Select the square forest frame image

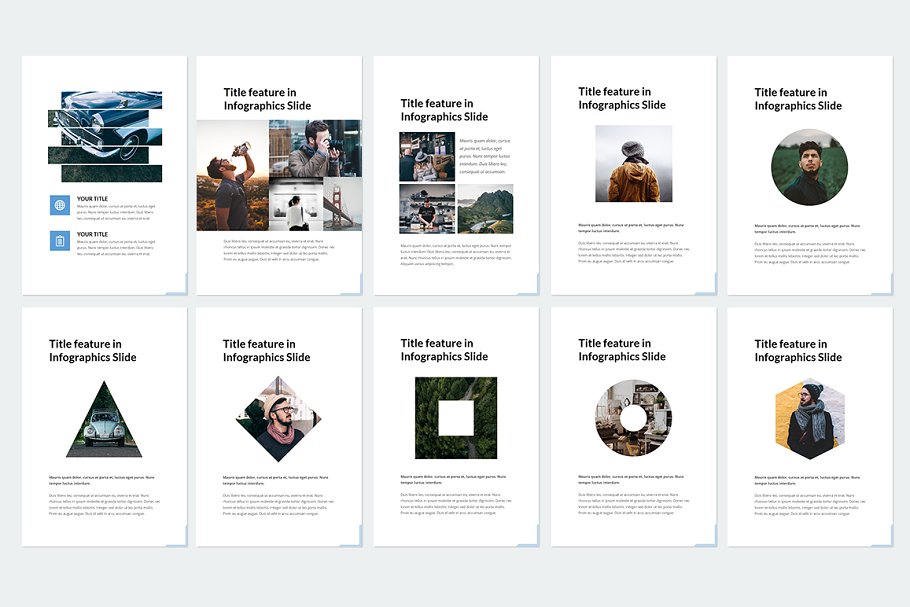click(x=456, y=418)
